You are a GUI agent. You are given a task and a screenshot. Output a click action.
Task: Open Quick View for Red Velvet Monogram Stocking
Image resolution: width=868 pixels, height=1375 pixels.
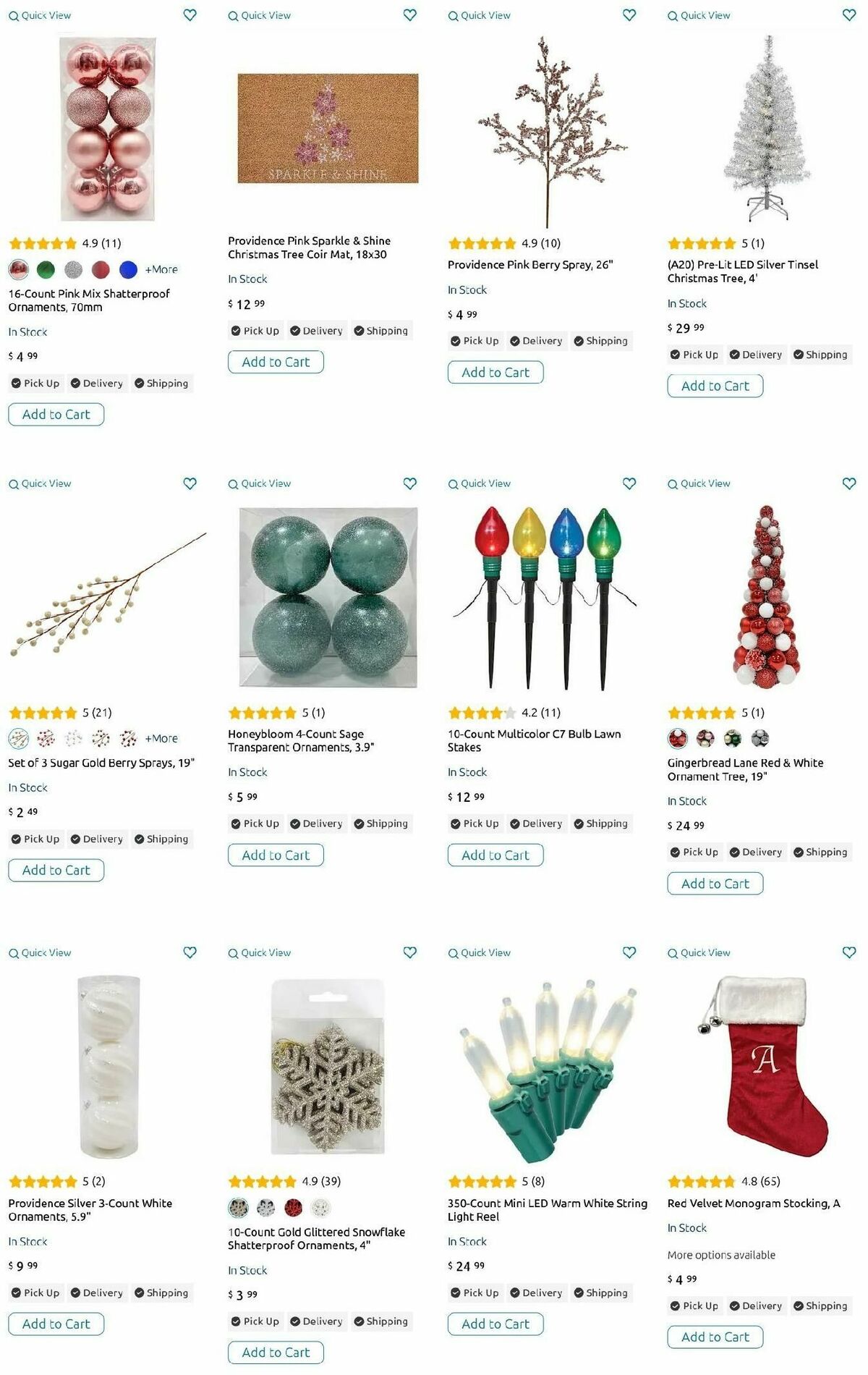(699, 952)
